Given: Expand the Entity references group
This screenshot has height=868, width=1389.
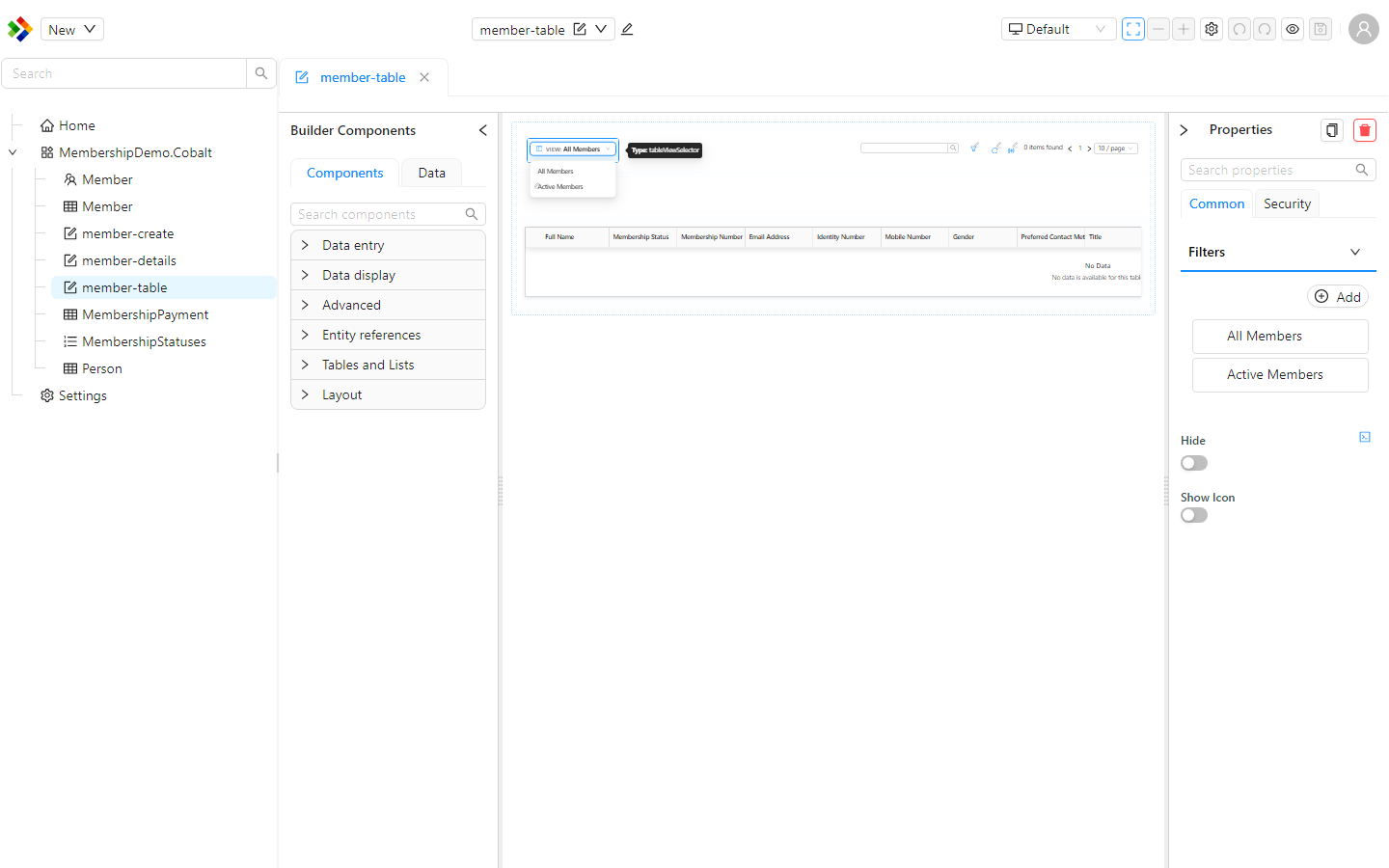Looking at the screenshot, I should [x=388, y=335].
